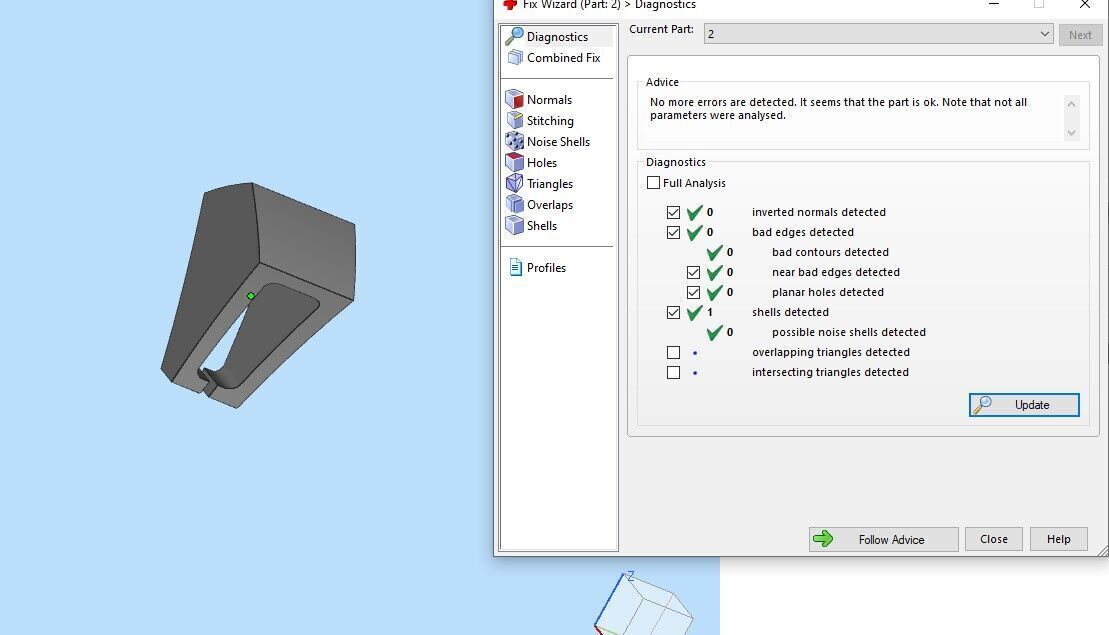Image resolution: width=1109 pixels, height=635 pixels.
Task: Go to Shells page label
Action: [x=542, y=226]
